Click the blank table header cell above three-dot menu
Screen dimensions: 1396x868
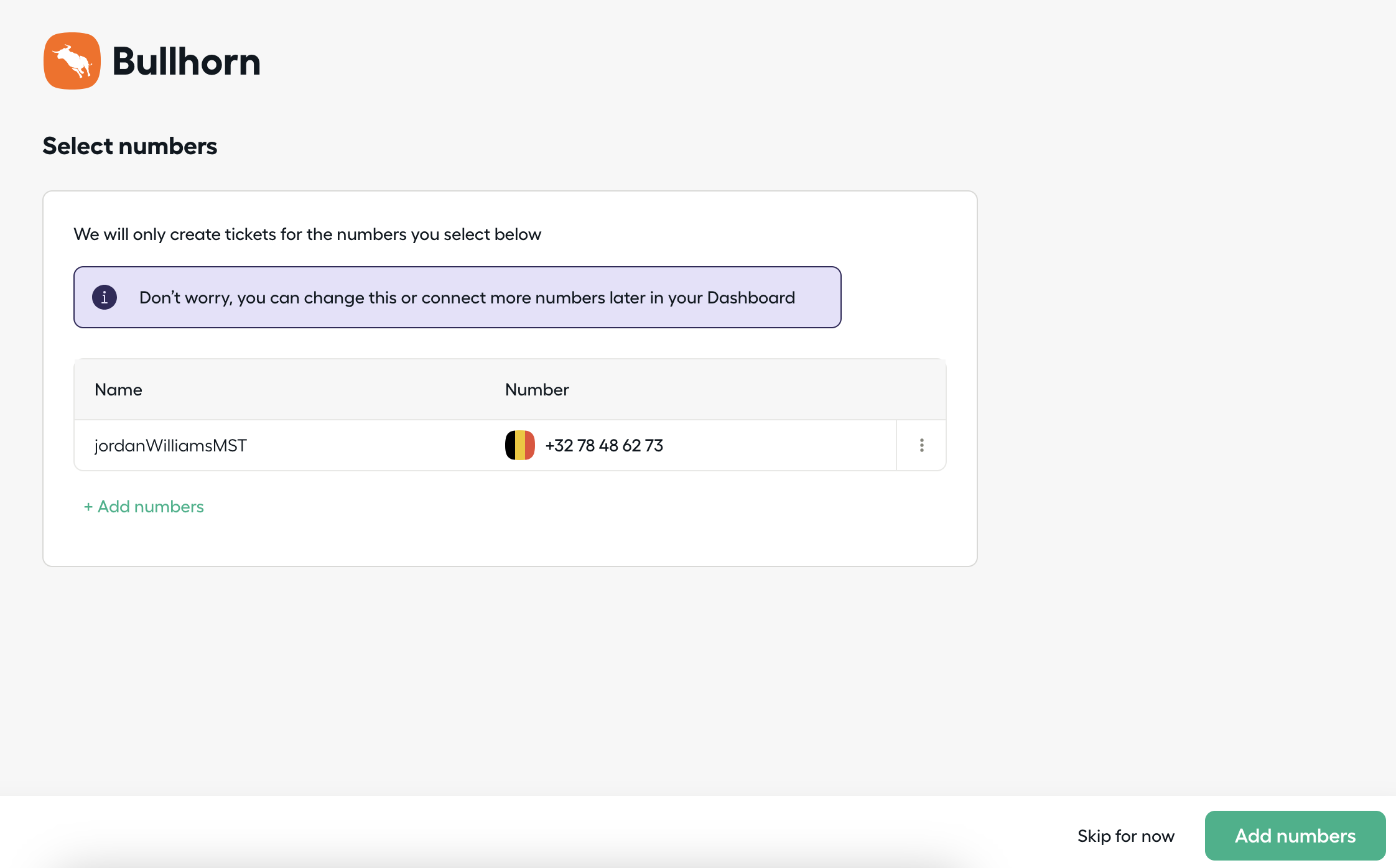coord(921,389)
